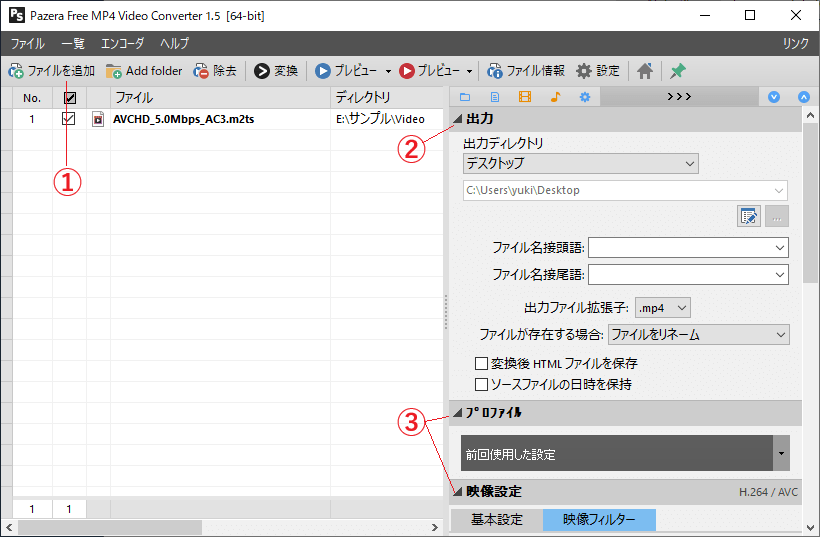The image size is (820, 537).
Task: Uncheck the row 1 file checkbox
Action: (69, 119)
